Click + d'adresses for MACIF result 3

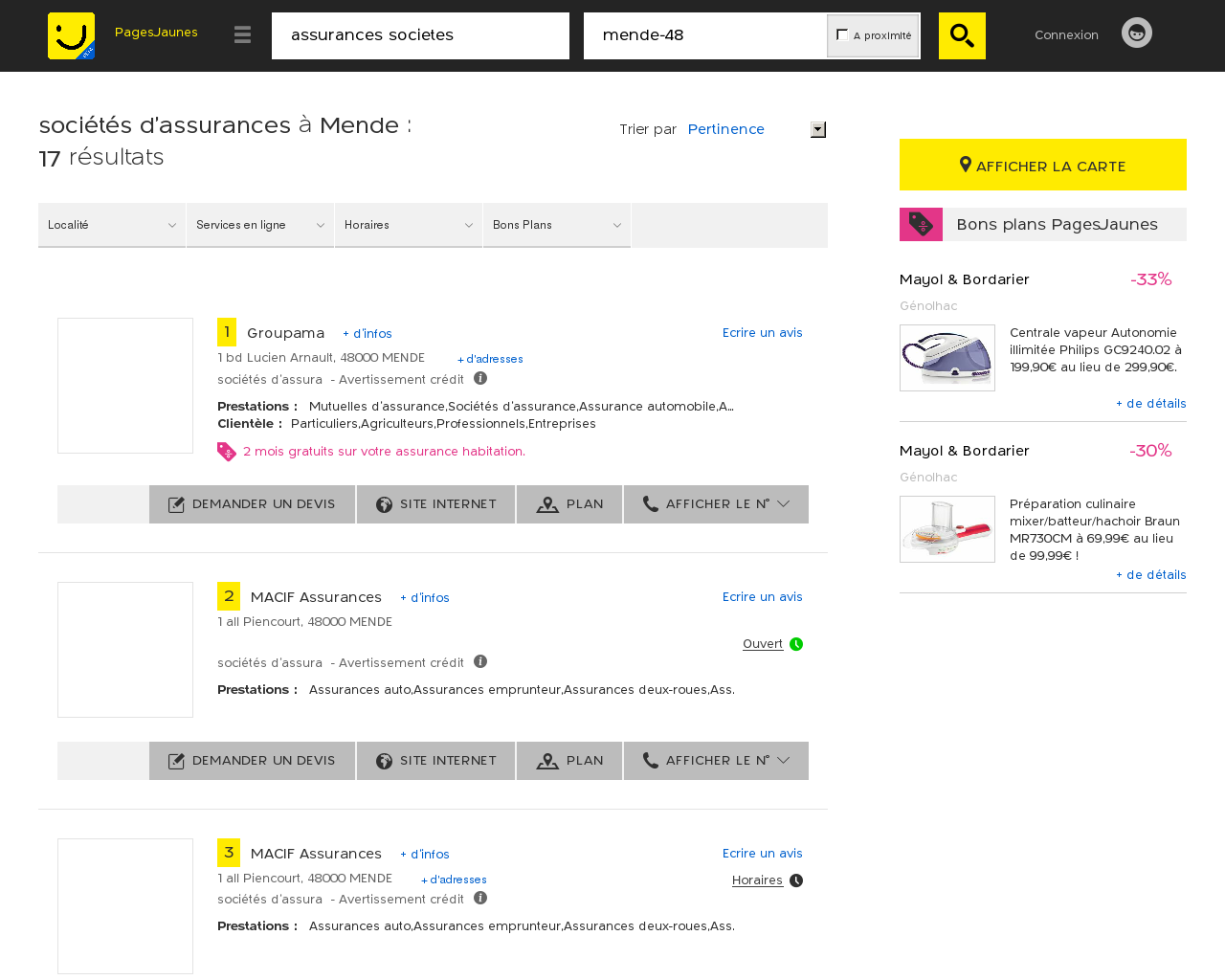(x=454, y=880)
